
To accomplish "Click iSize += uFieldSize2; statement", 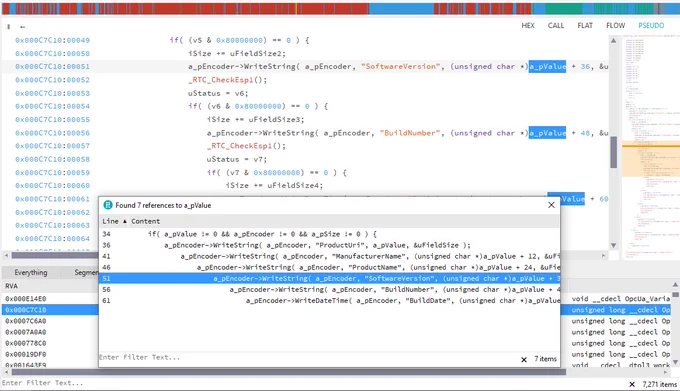I will (237, 53).
